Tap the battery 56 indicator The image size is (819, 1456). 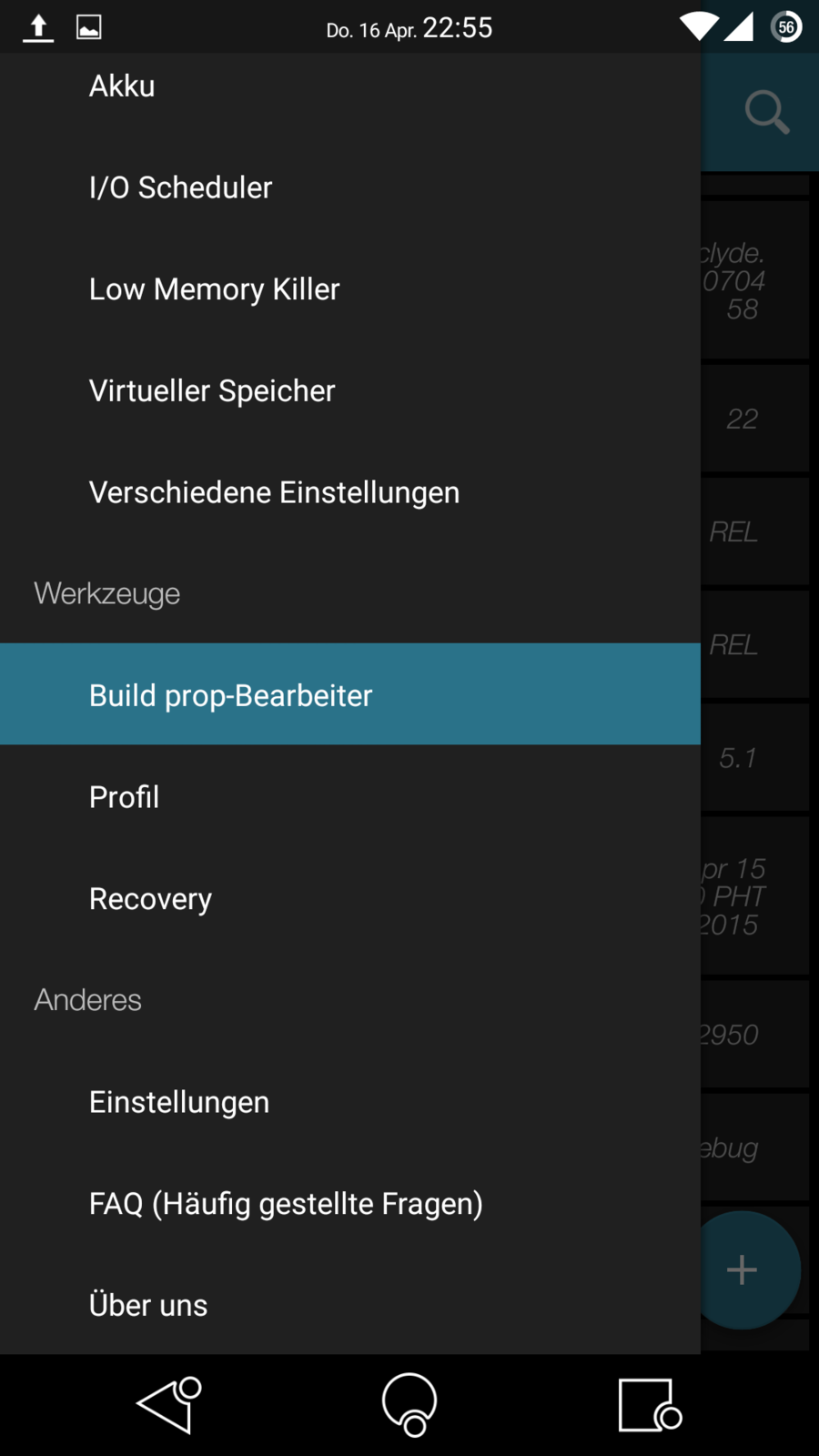click(x=786, y=27)
